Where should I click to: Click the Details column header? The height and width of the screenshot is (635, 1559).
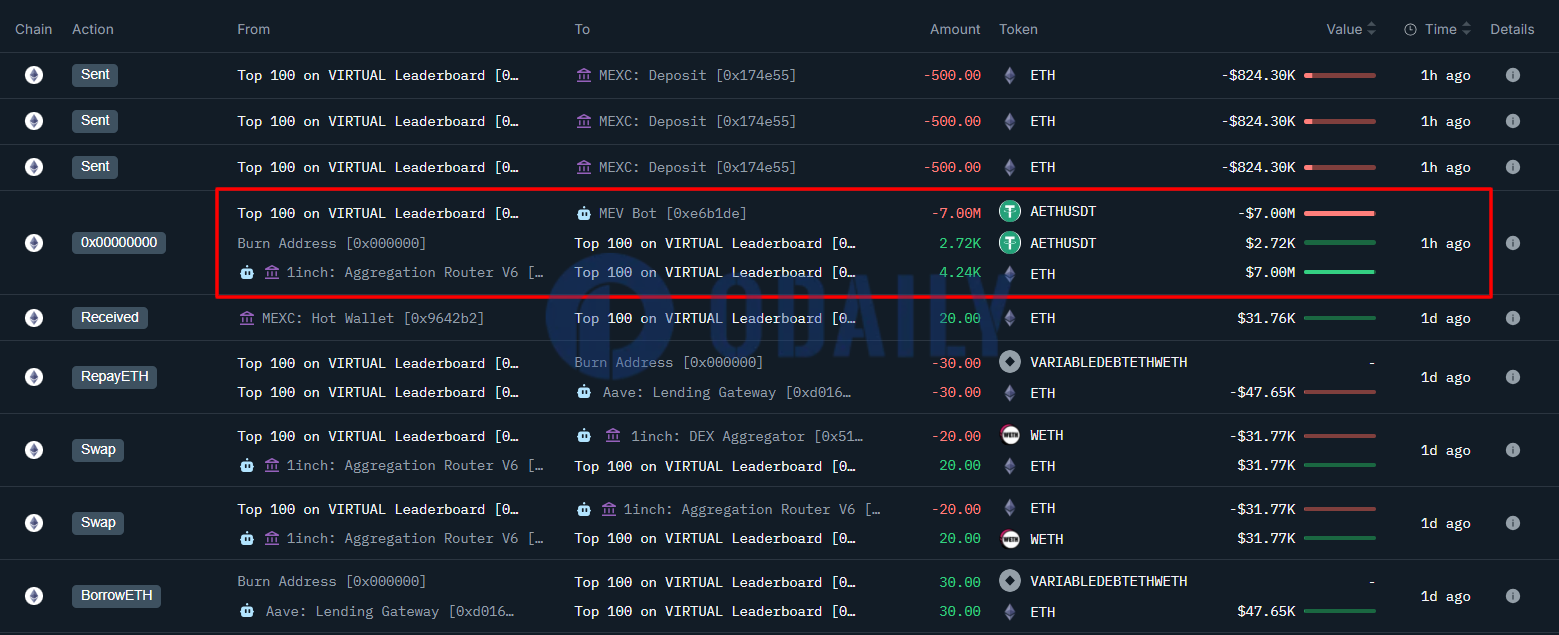click(1512, 29)
